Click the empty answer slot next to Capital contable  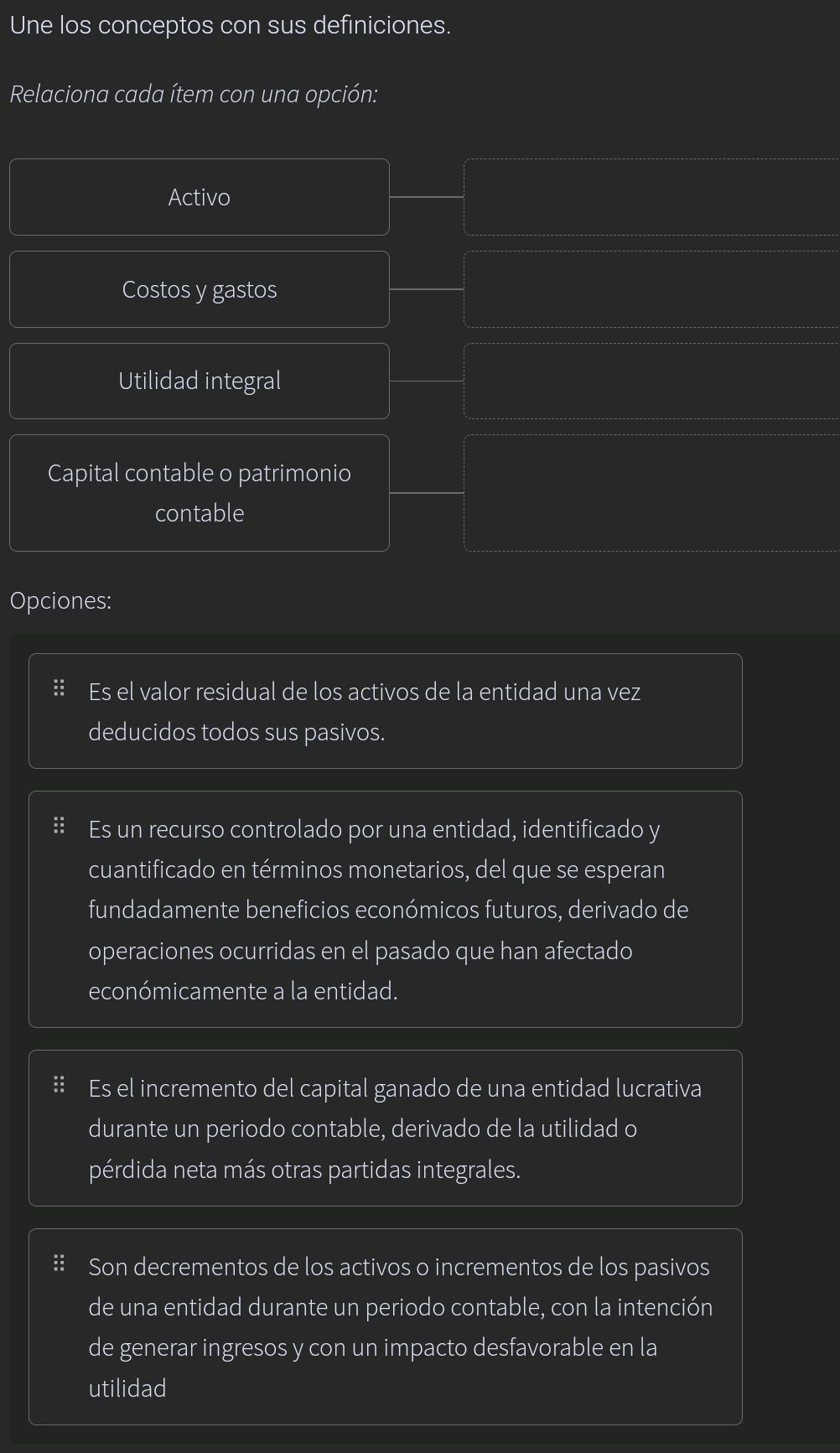coord(652,492)
